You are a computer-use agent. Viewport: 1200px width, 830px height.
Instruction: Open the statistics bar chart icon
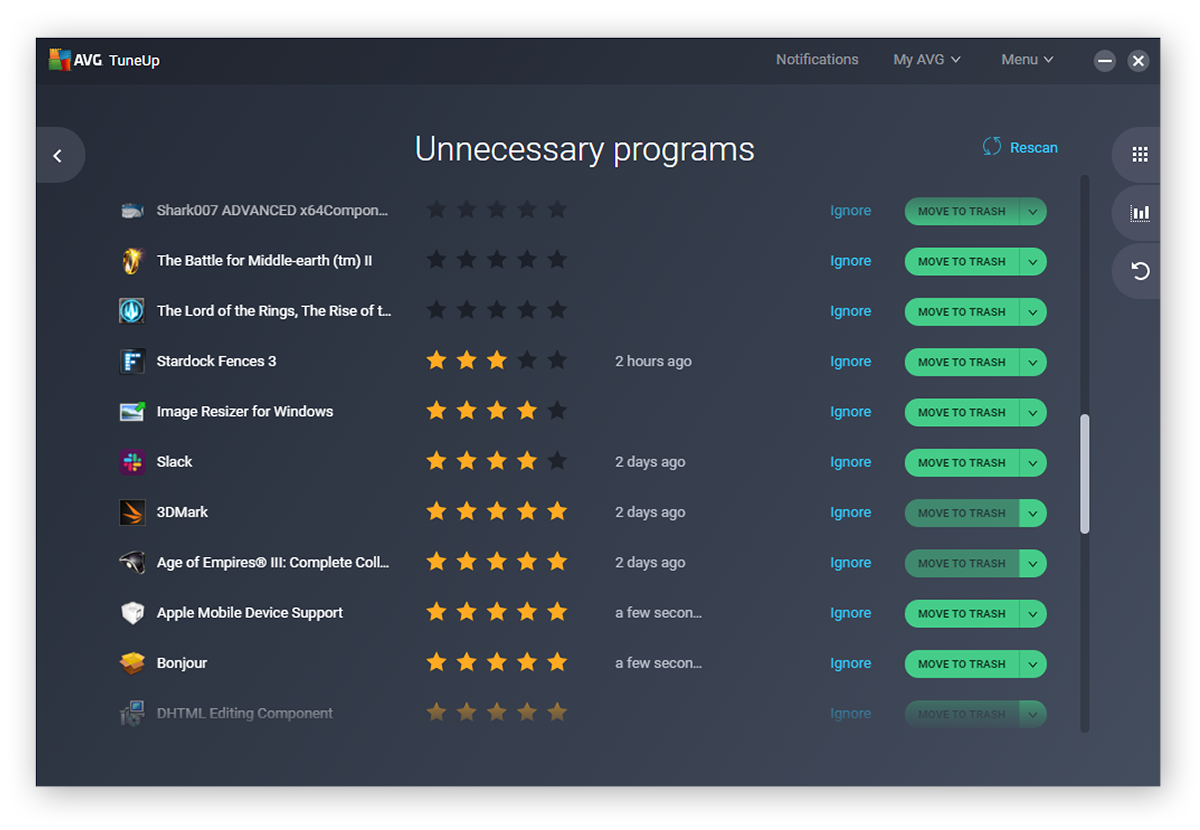[1139, 213]
